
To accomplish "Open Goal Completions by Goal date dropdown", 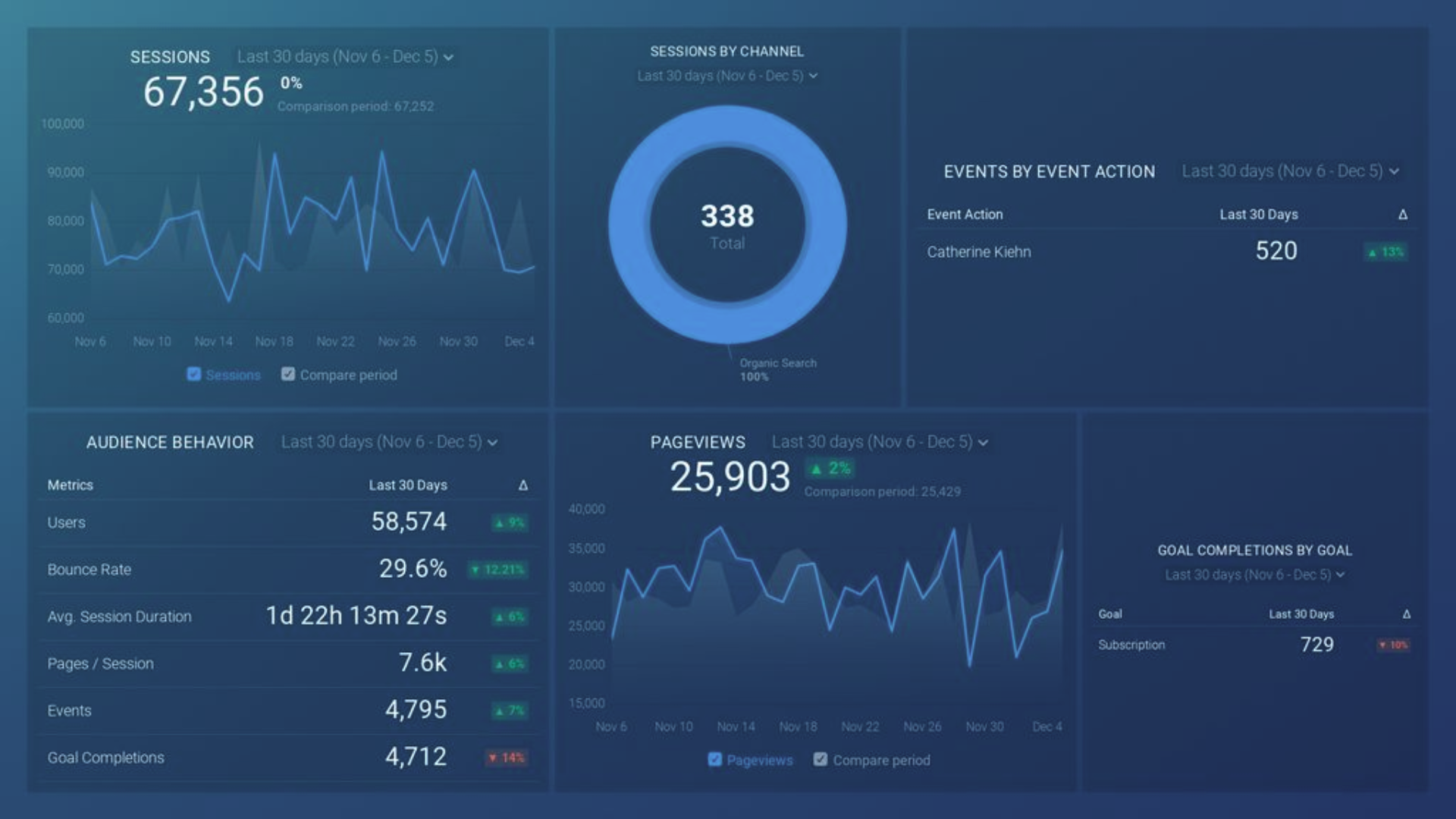I will tap(1255, 575).
